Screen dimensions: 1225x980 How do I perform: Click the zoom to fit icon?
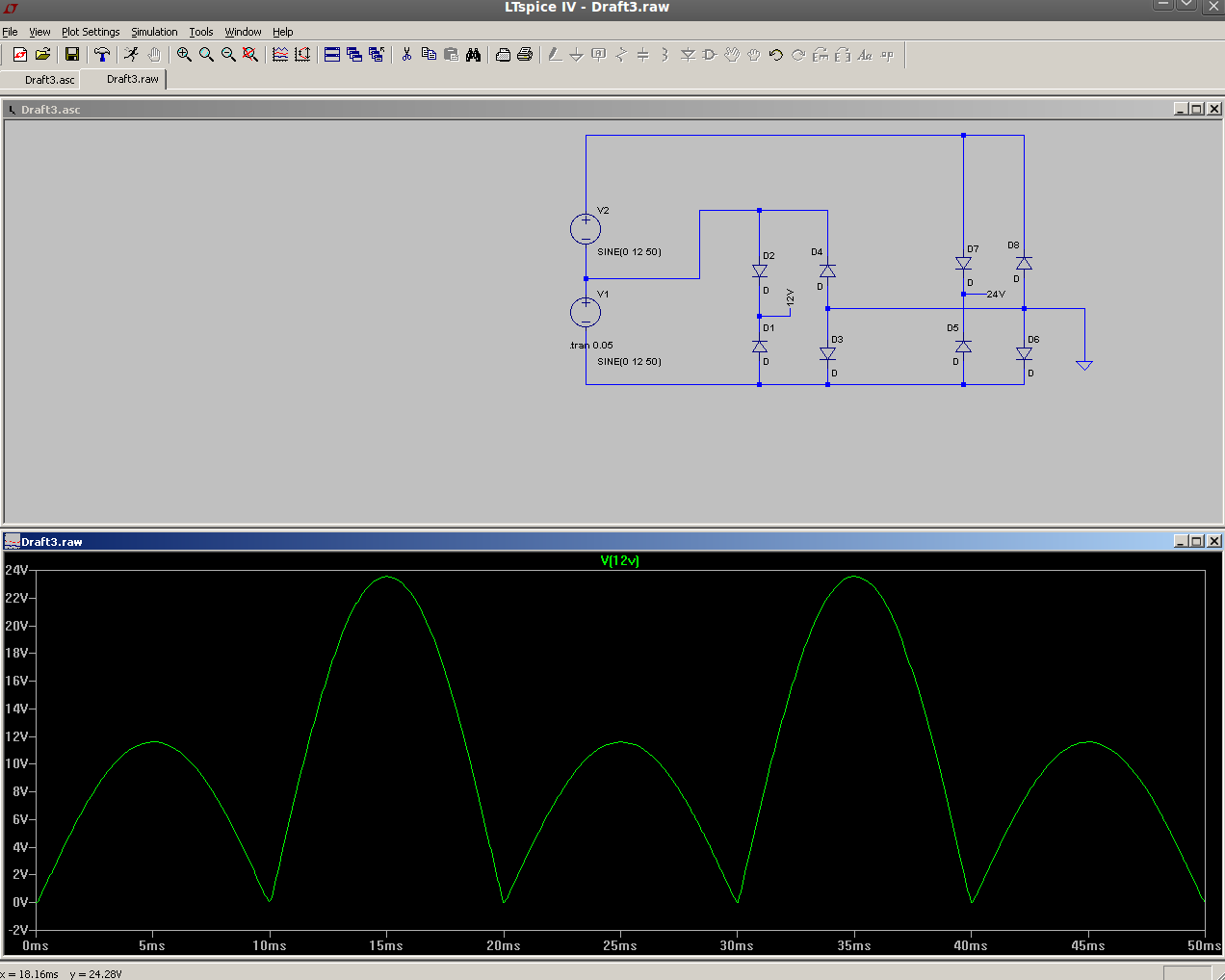[x=250, y=55]
